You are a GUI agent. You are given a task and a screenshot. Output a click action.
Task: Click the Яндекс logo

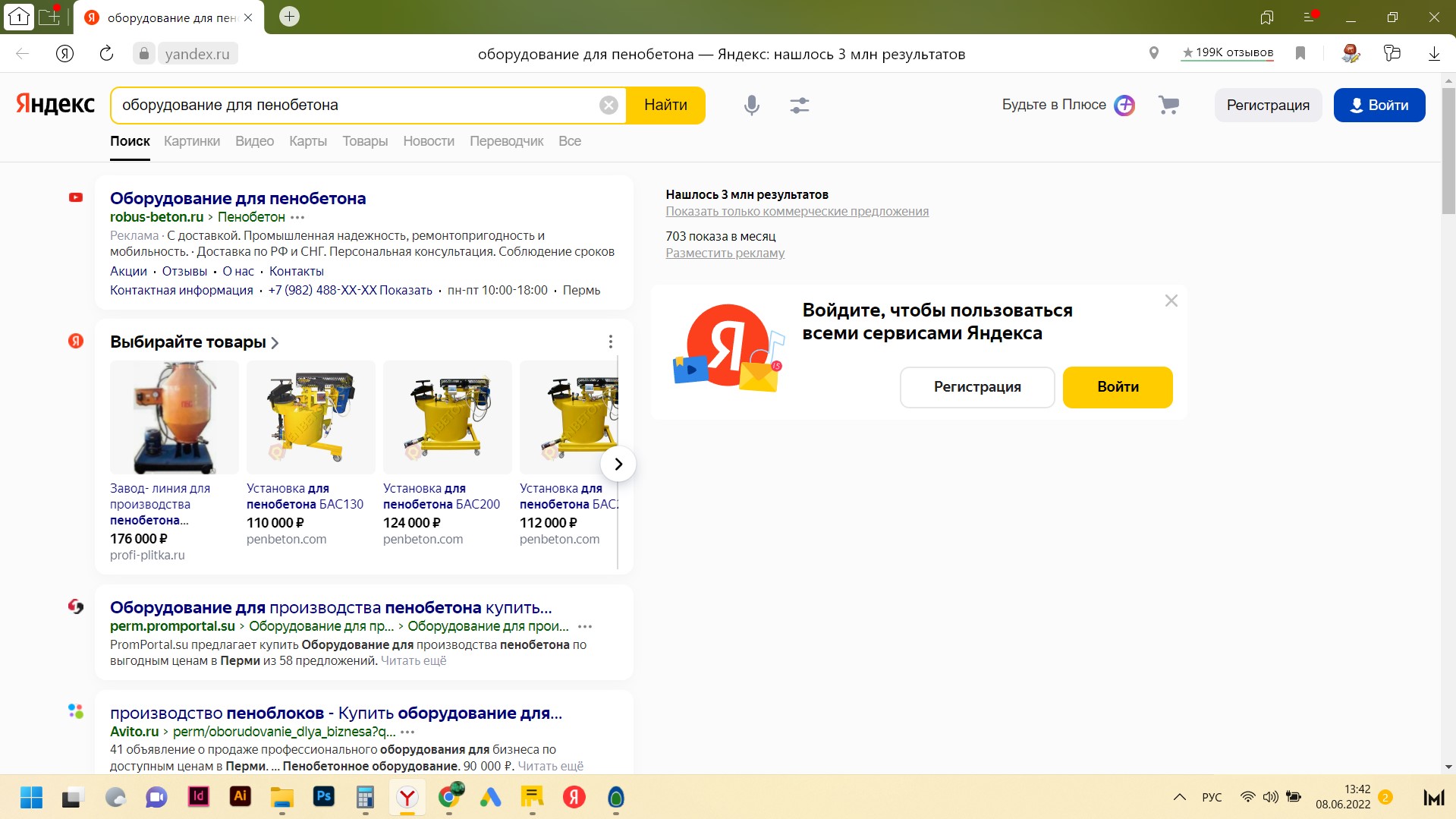tap(55, 104)
